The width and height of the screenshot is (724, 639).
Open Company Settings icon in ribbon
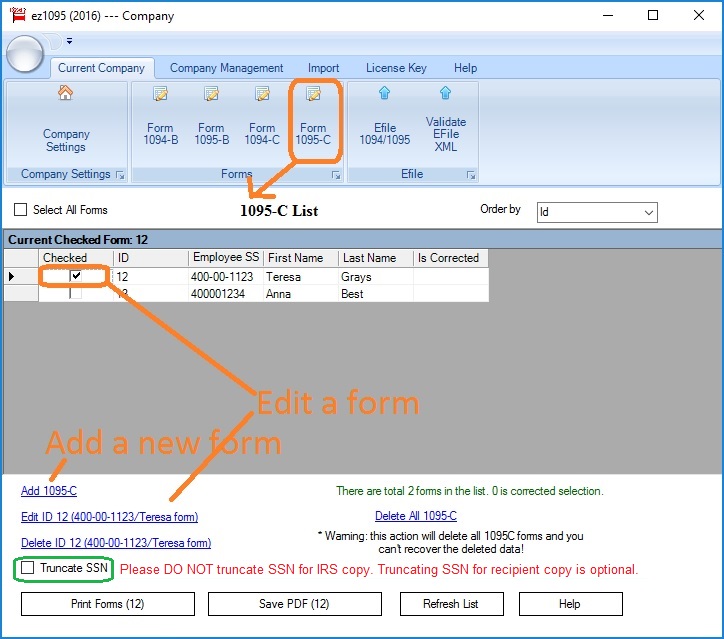65,94
